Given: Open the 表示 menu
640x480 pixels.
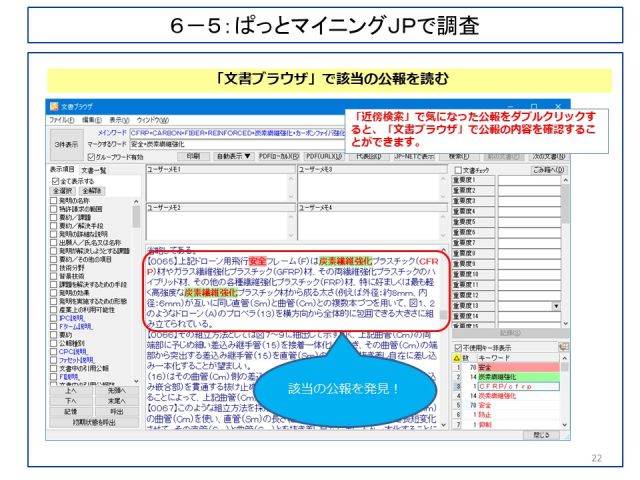Looking at the screenshot, I should point(119,120).
